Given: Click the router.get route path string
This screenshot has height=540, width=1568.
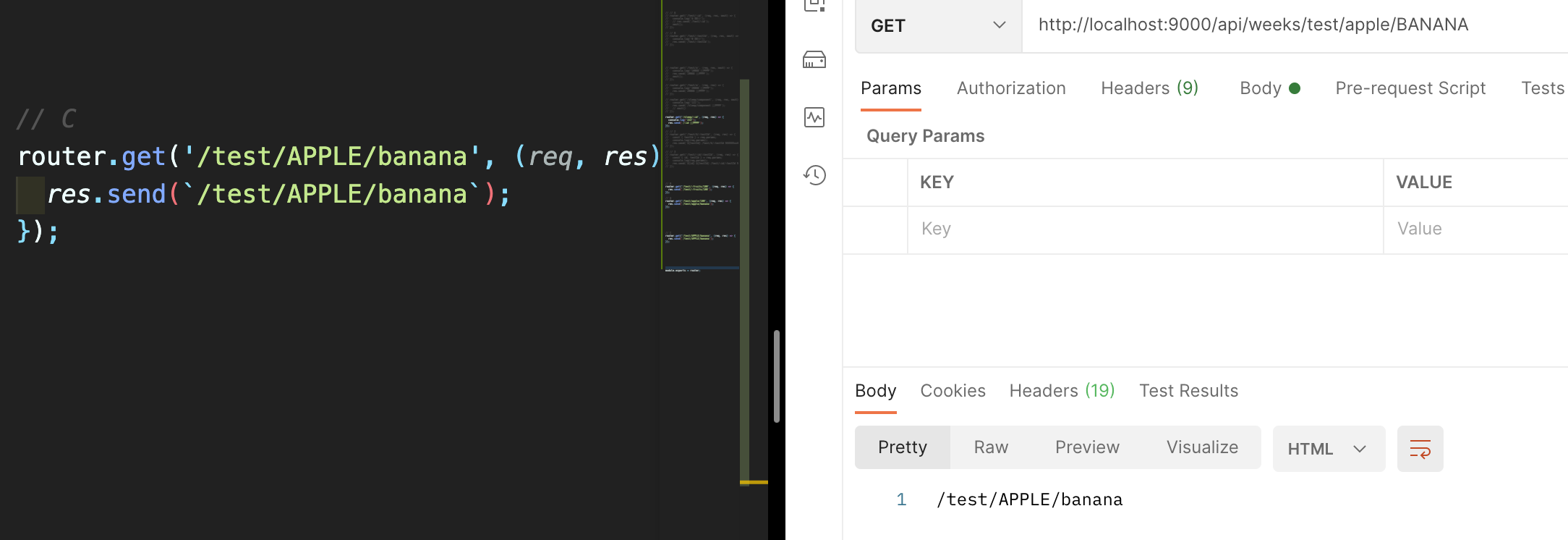Looking at the screenshot, I should click(332, 156).
